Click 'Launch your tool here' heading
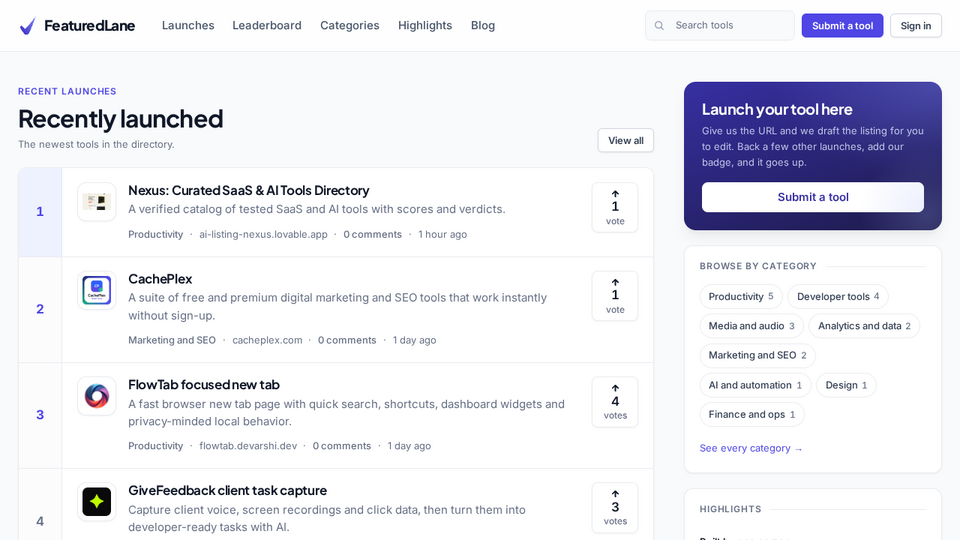Viewport: 960px width, 540px height. 777,110
